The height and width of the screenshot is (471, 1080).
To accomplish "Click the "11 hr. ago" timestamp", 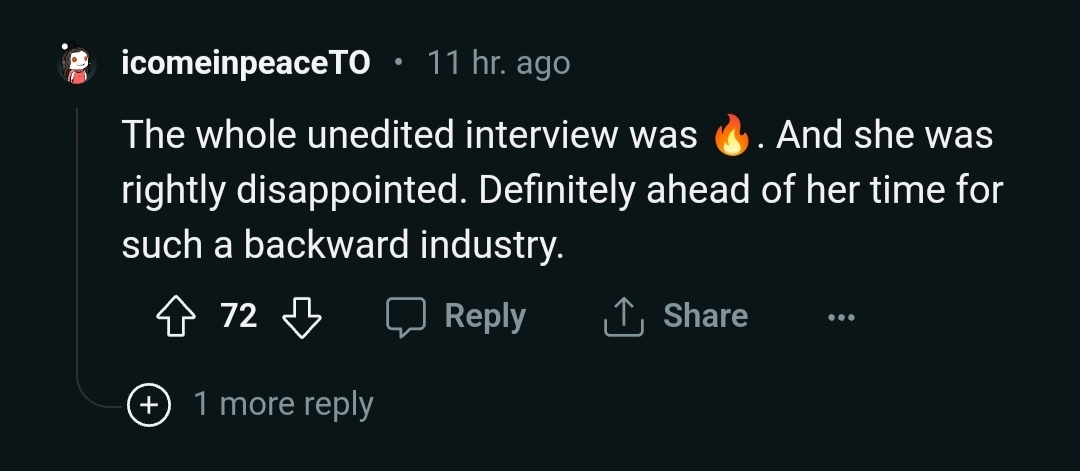I will (x=498, y=64).
